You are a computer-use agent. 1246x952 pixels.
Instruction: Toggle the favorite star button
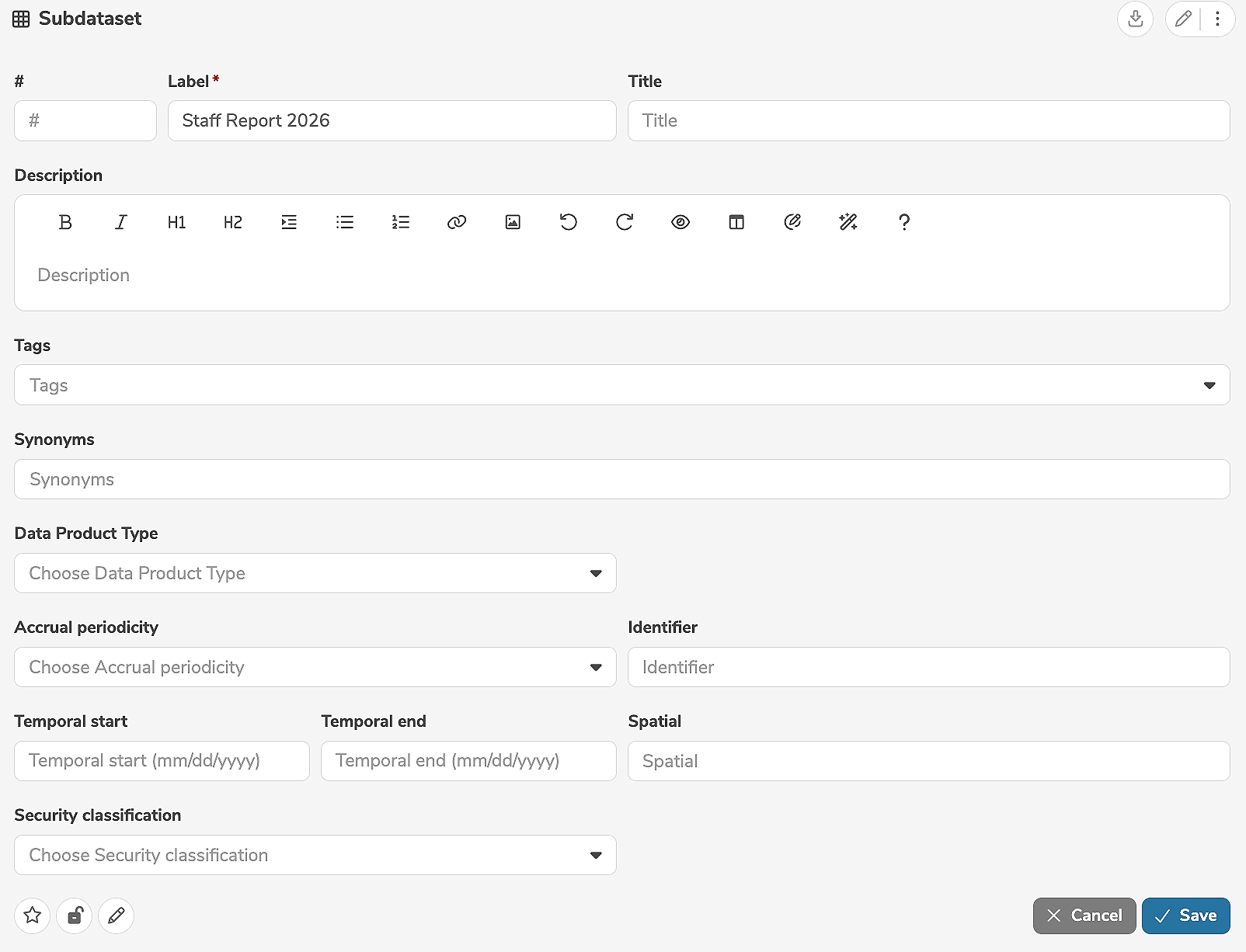pyautogui.click(x=33, y=916)
